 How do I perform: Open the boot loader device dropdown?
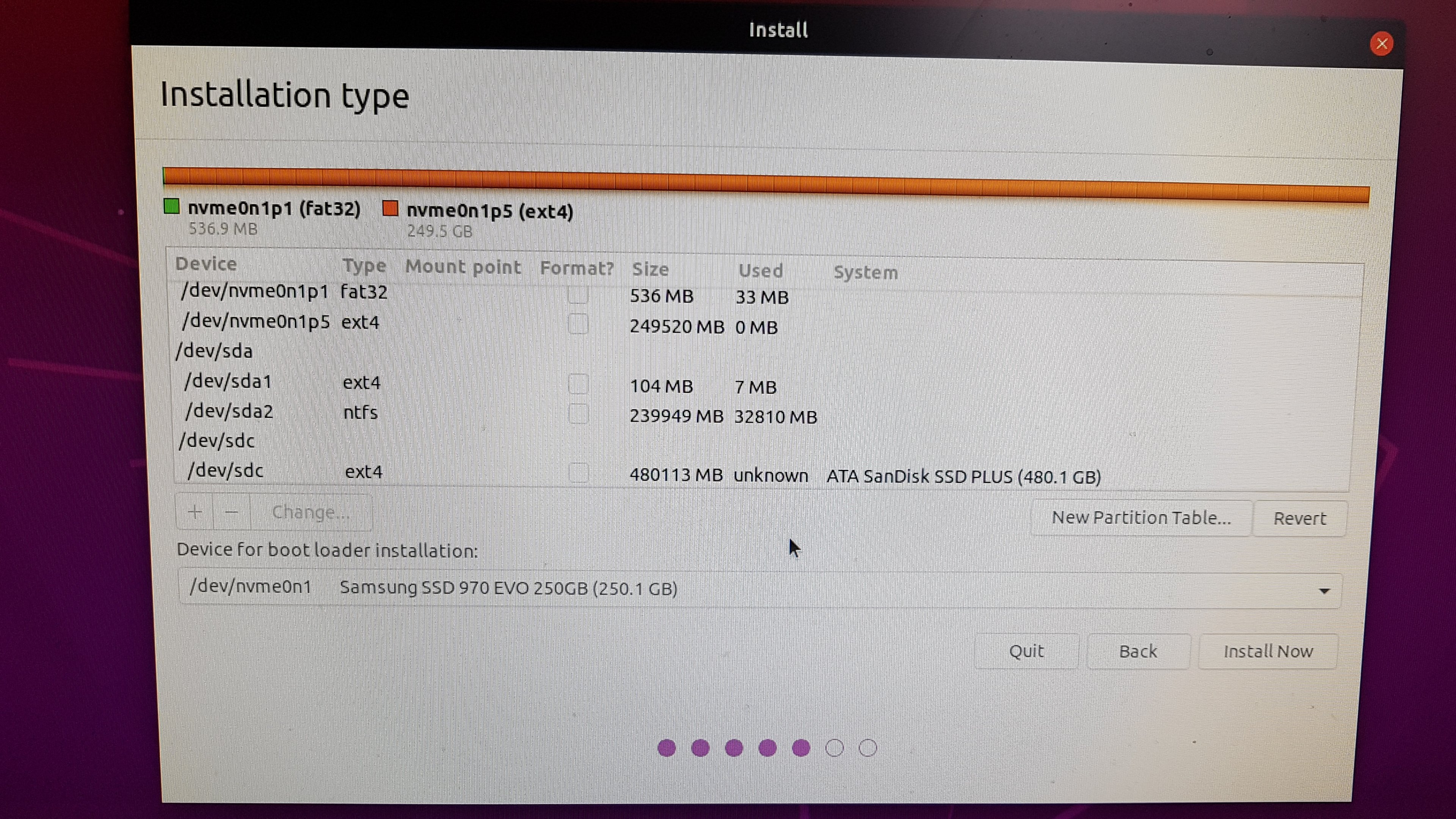[758, 589]
